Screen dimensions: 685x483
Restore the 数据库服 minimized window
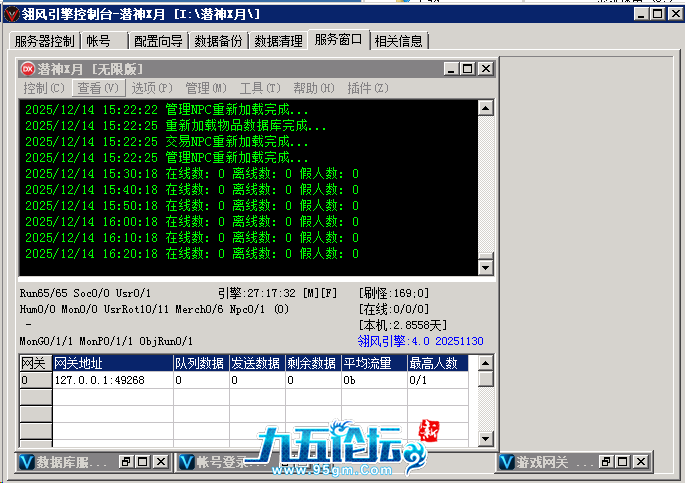(126, 462)
